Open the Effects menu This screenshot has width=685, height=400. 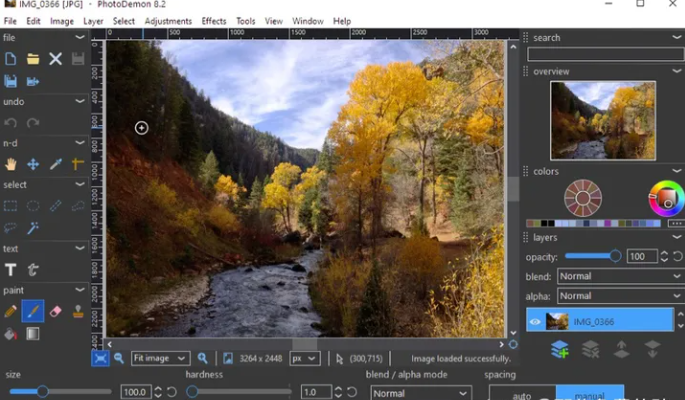[214, 21]
